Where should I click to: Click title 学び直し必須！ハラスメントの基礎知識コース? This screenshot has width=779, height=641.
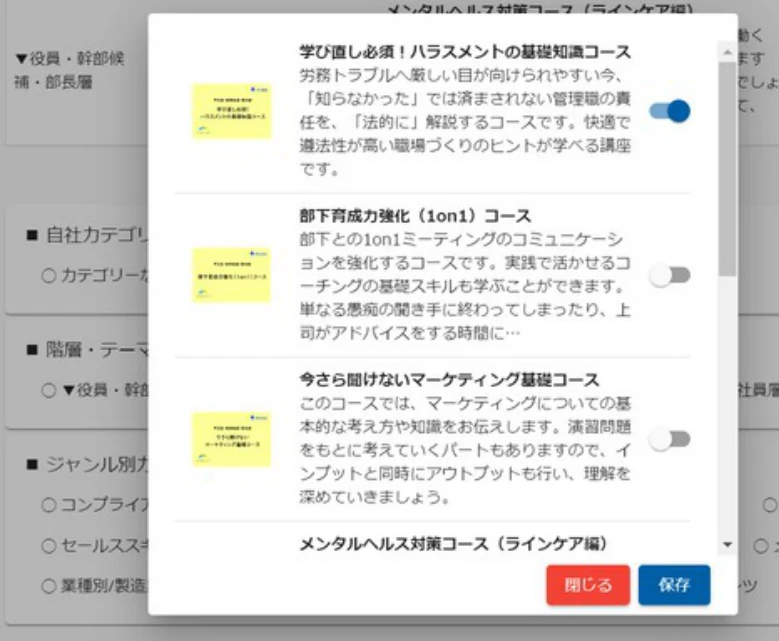465,52
